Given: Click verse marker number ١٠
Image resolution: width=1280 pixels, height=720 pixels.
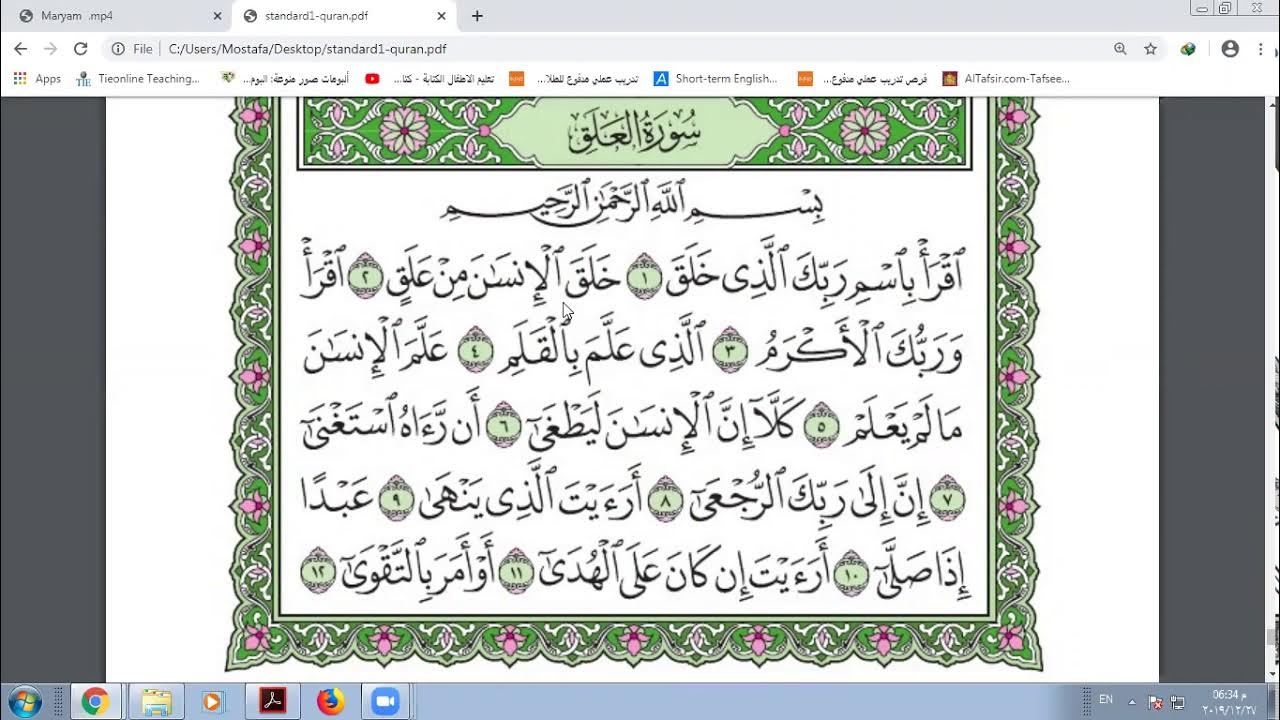Looking at the screenshot, I should click(852, 574).
